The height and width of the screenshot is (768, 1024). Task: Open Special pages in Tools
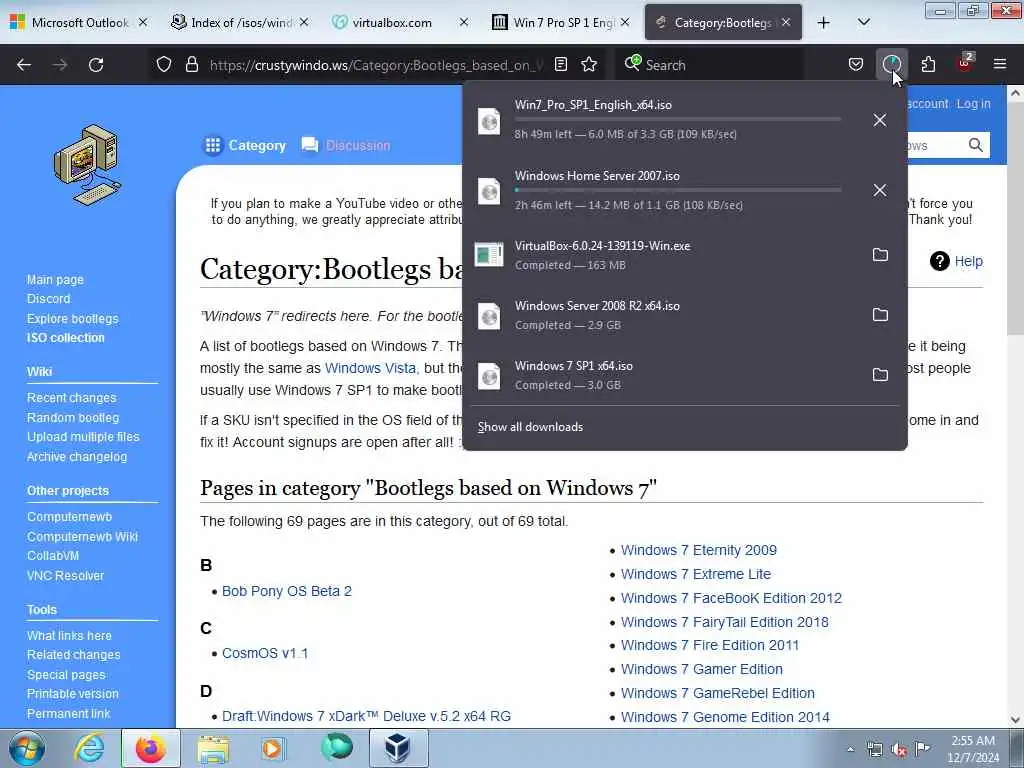coord(66,675)
